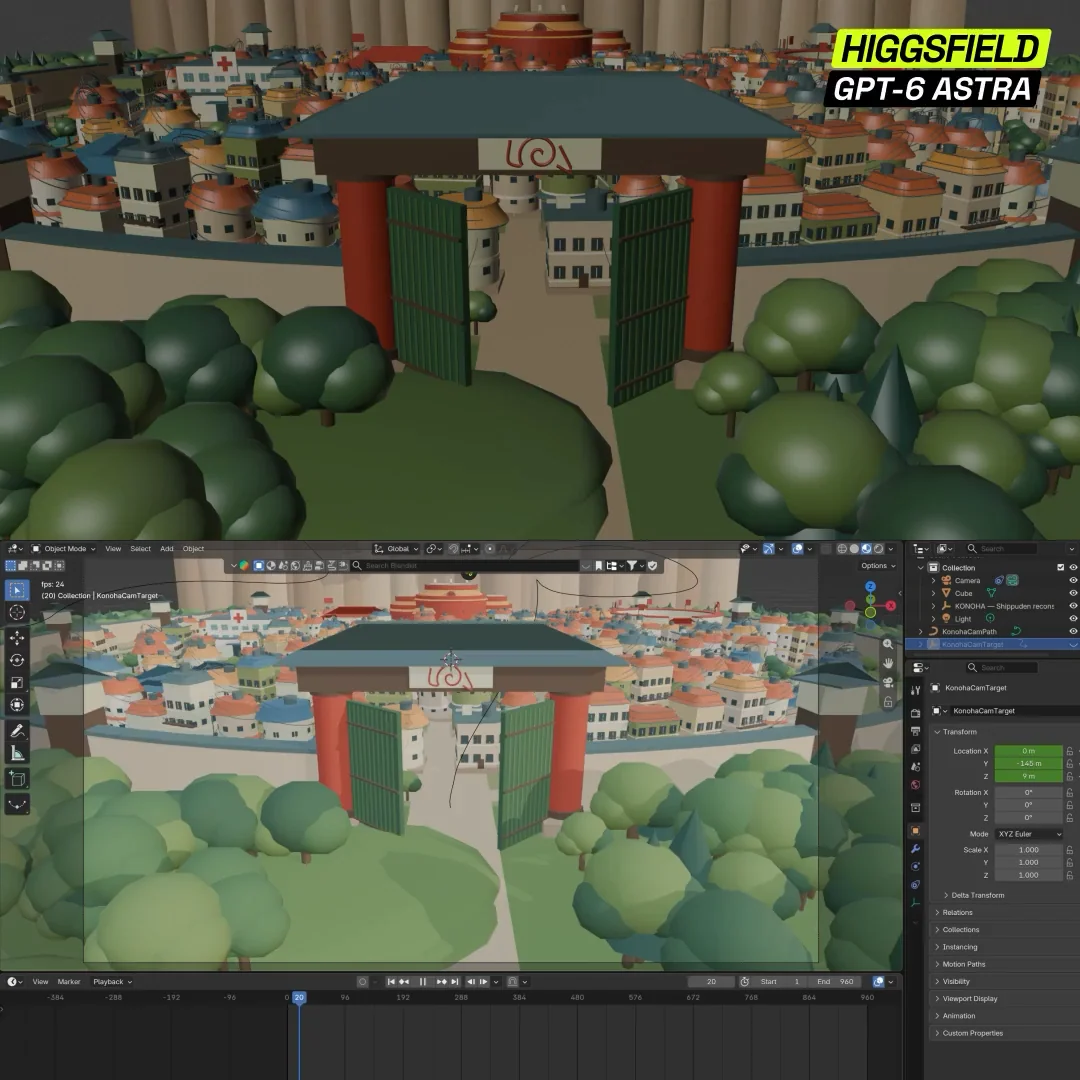Open the Physics properties tab
The image size is (1080, 1080).
pos(915,866)
